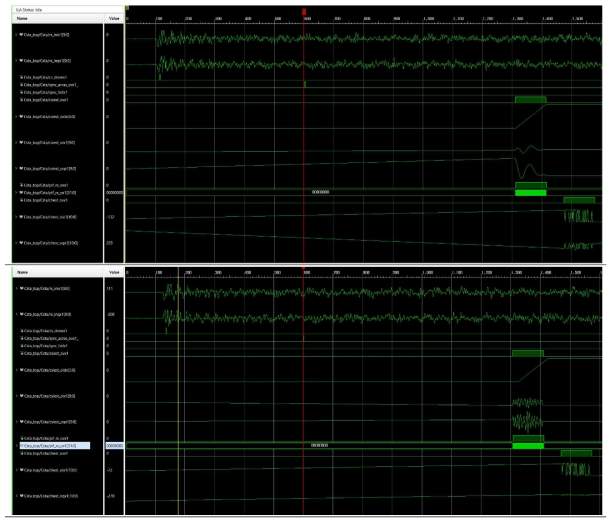Select rx_done signal name in lower panel
Viewport: 615px width, 525px height.
coord(45,331)
